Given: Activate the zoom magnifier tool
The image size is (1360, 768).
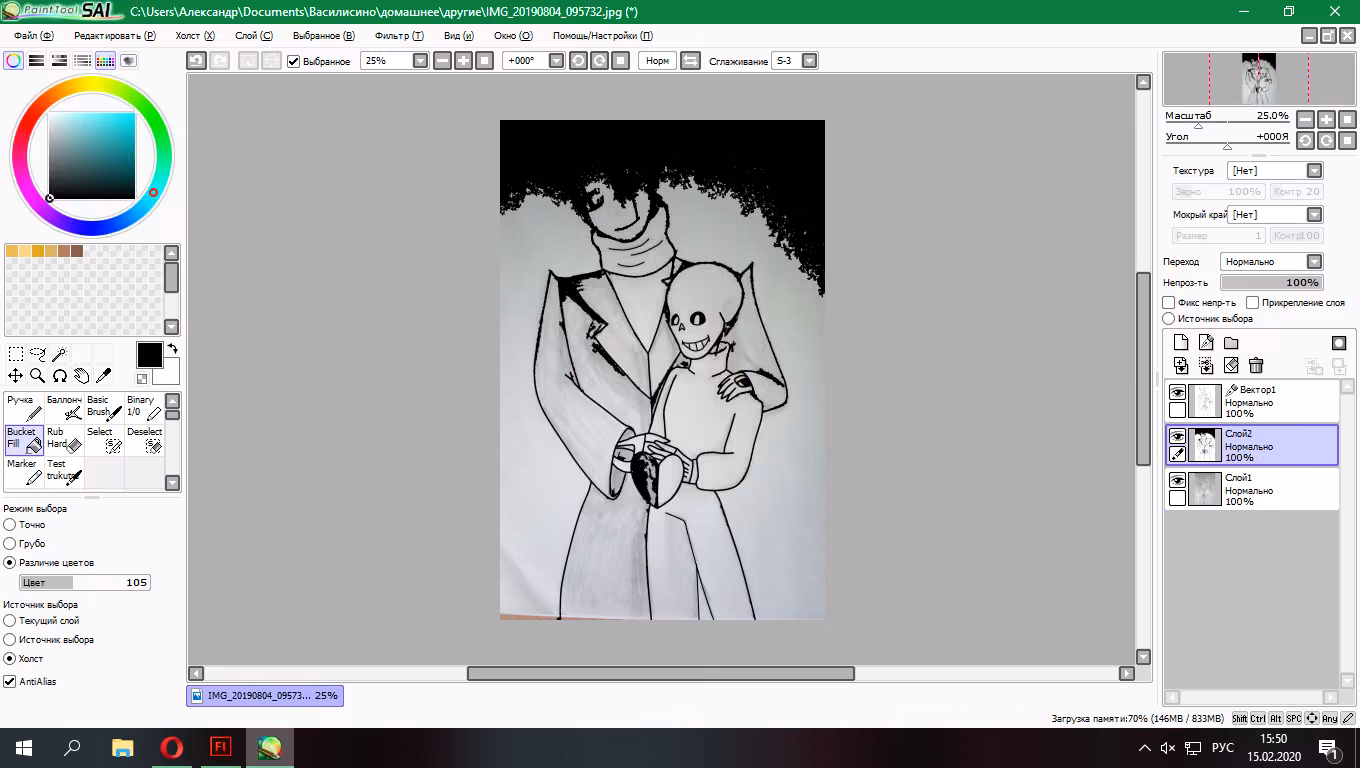Looking at the screenshot, I should coord(38,376).
